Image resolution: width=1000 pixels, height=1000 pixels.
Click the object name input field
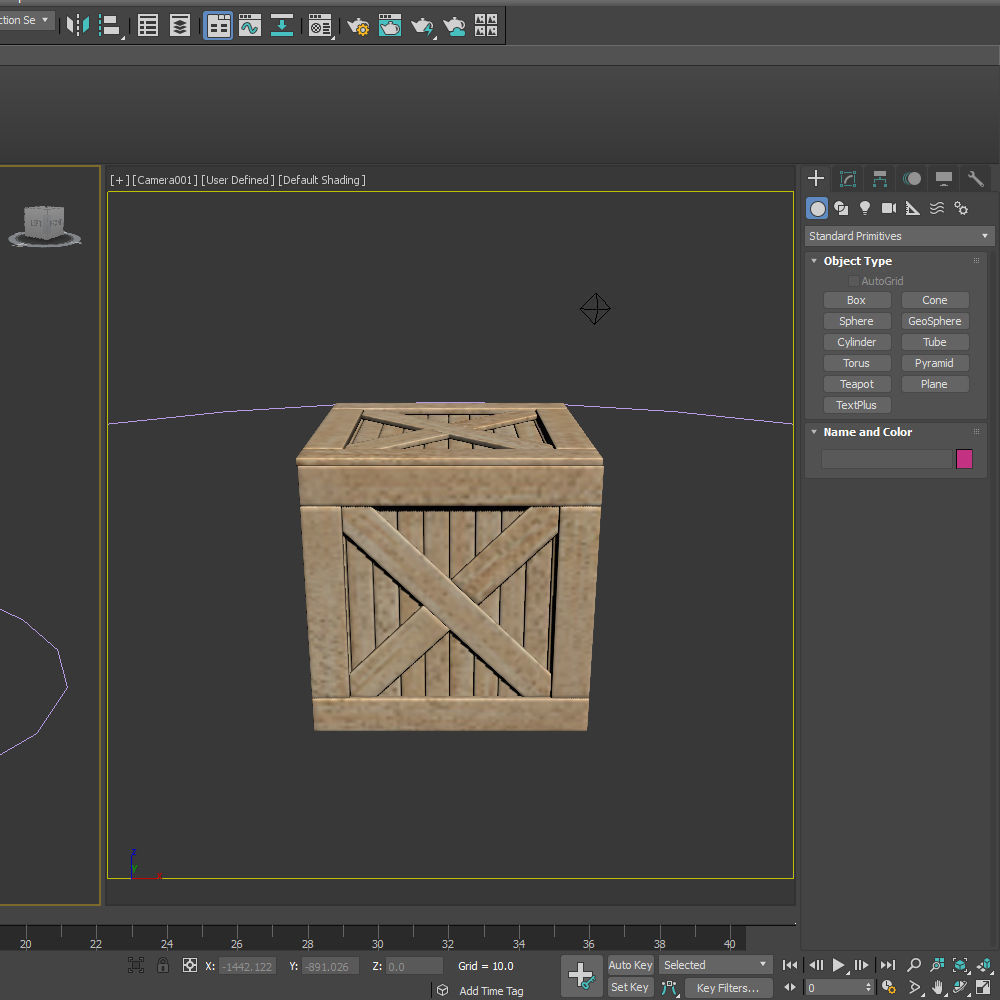pyautogui.click(x=886, y=459)
